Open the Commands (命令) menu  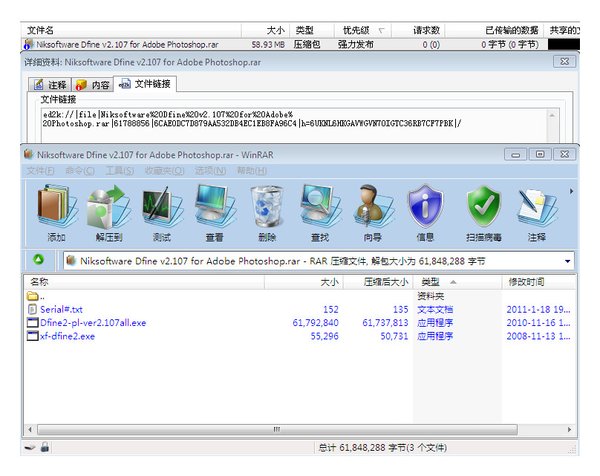click(80, 171)
